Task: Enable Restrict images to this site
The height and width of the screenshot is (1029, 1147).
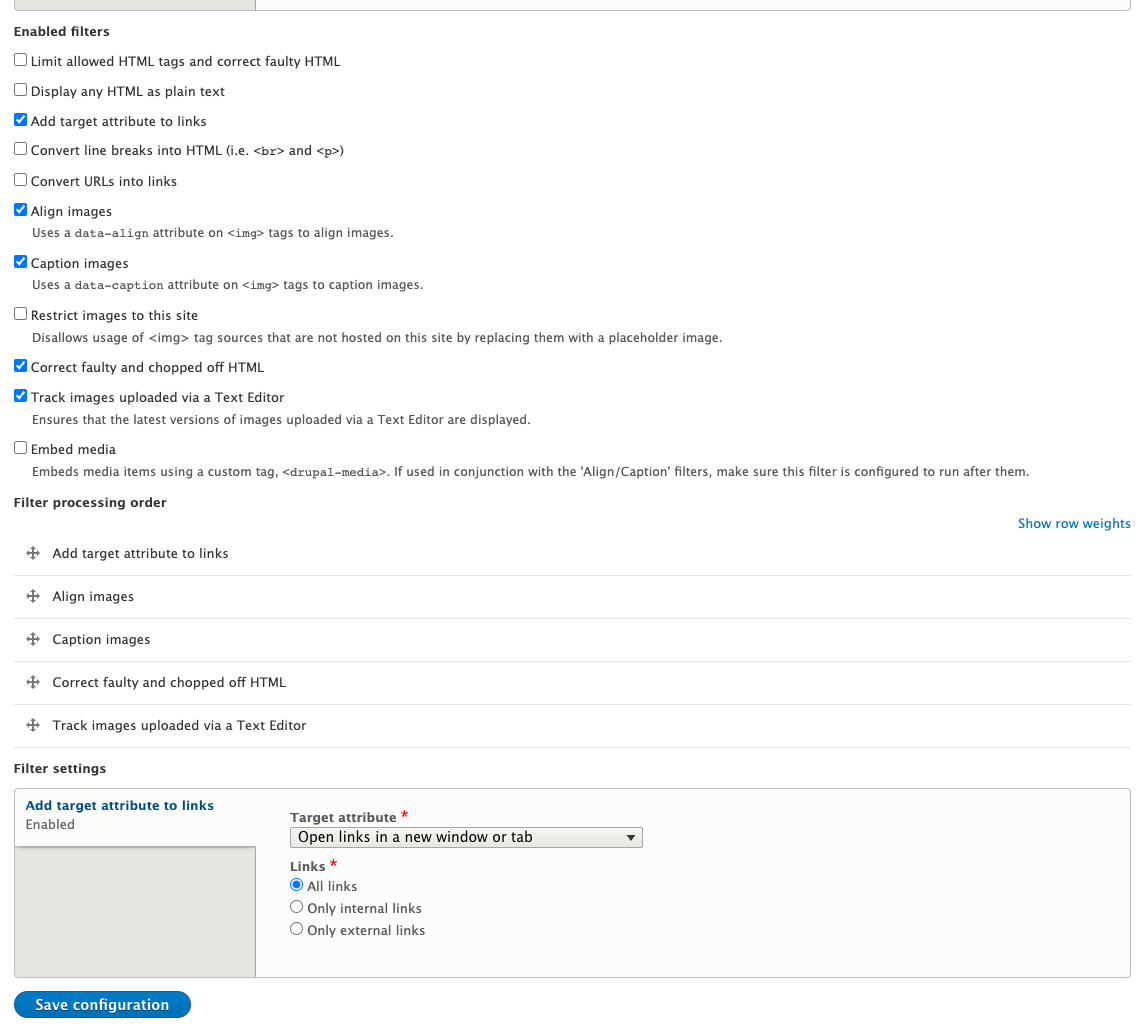Action: click(x=19, y=313)
